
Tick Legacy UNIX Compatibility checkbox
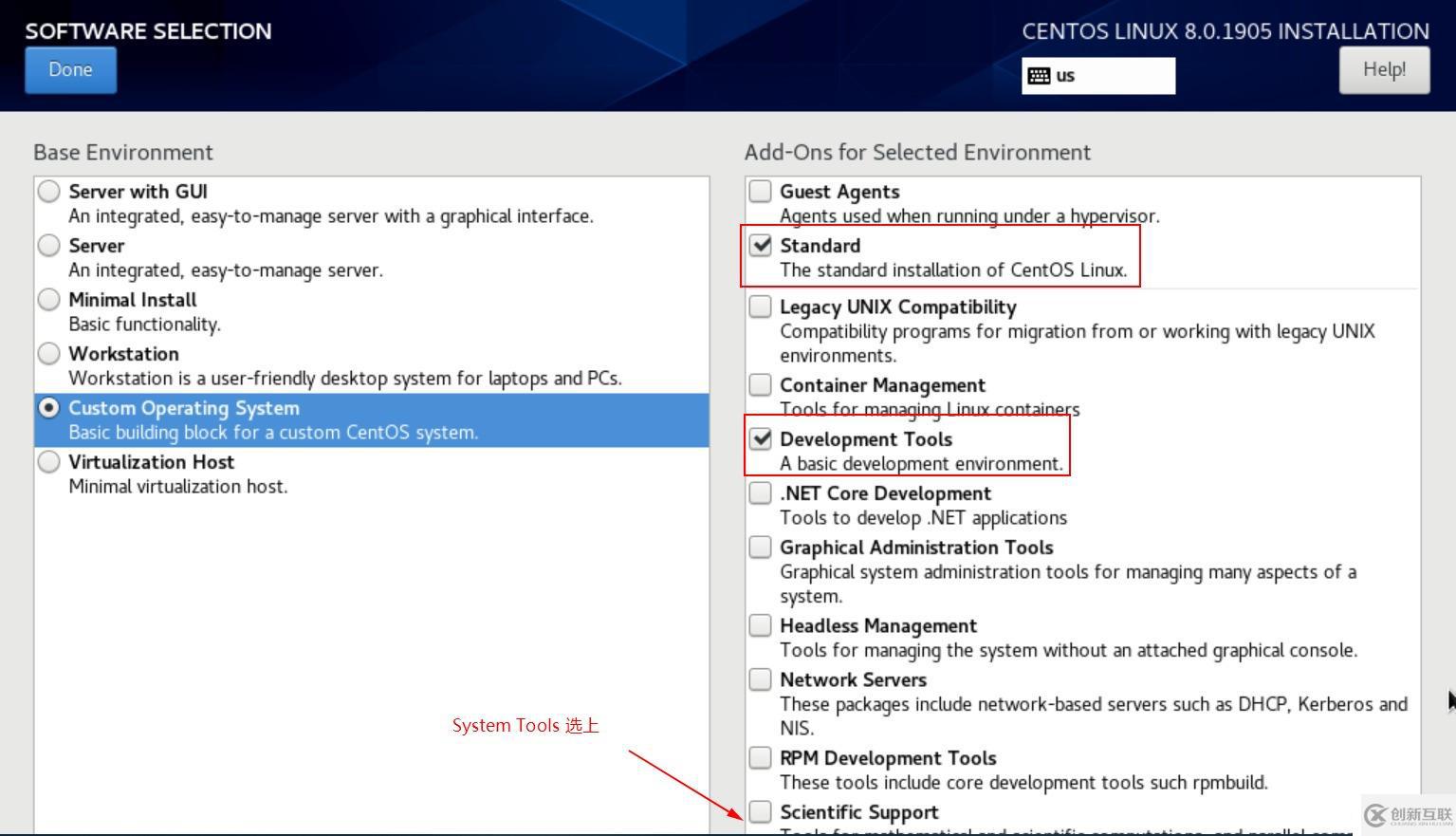(760, 307)
